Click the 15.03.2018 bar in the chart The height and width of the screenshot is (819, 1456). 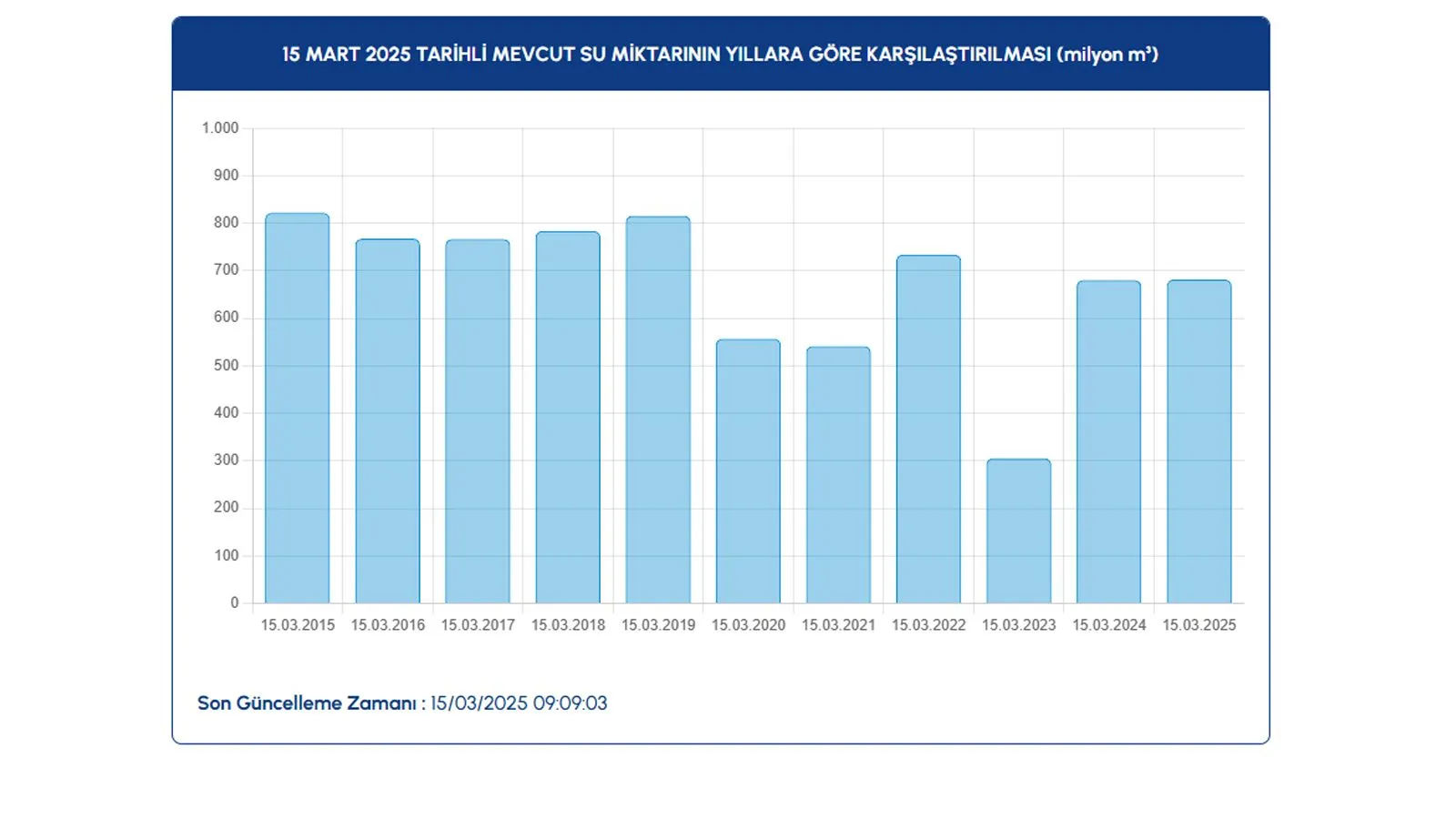point(568,418)
